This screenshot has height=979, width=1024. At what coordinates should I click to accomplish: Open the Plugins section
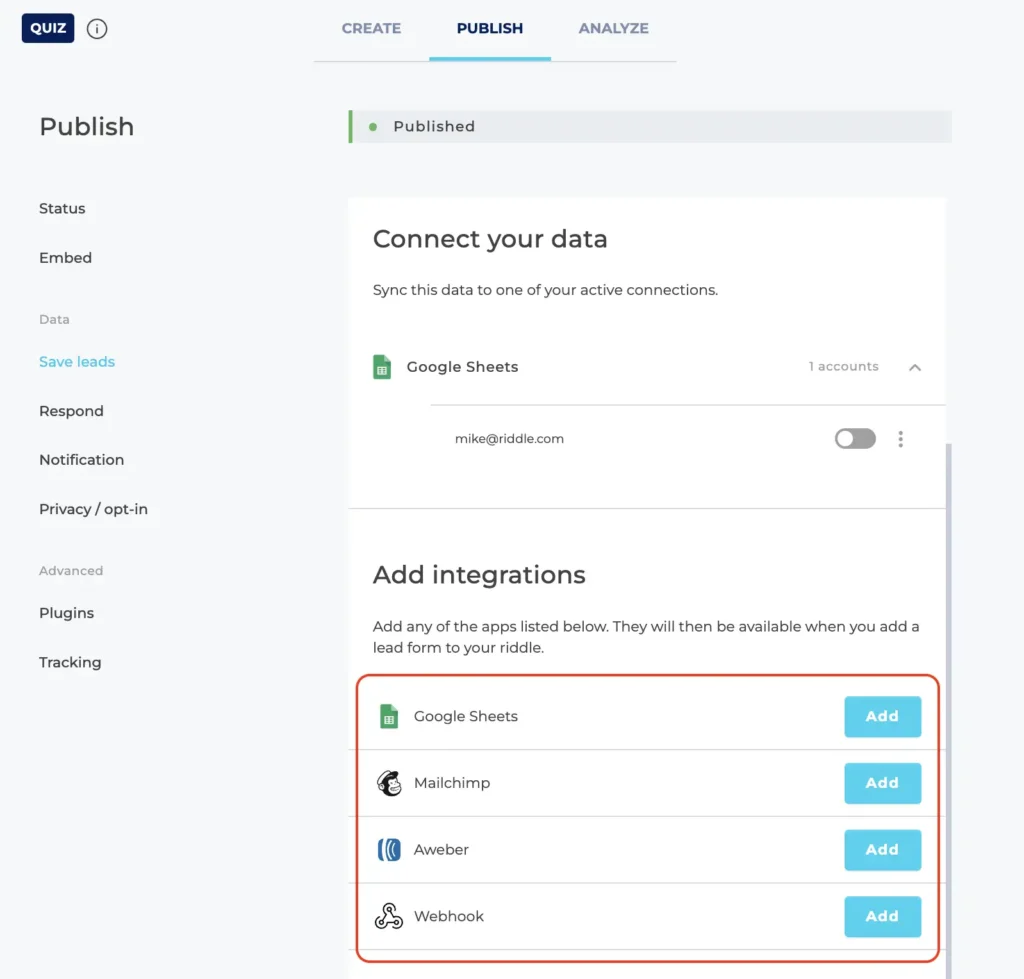(67, 613)
